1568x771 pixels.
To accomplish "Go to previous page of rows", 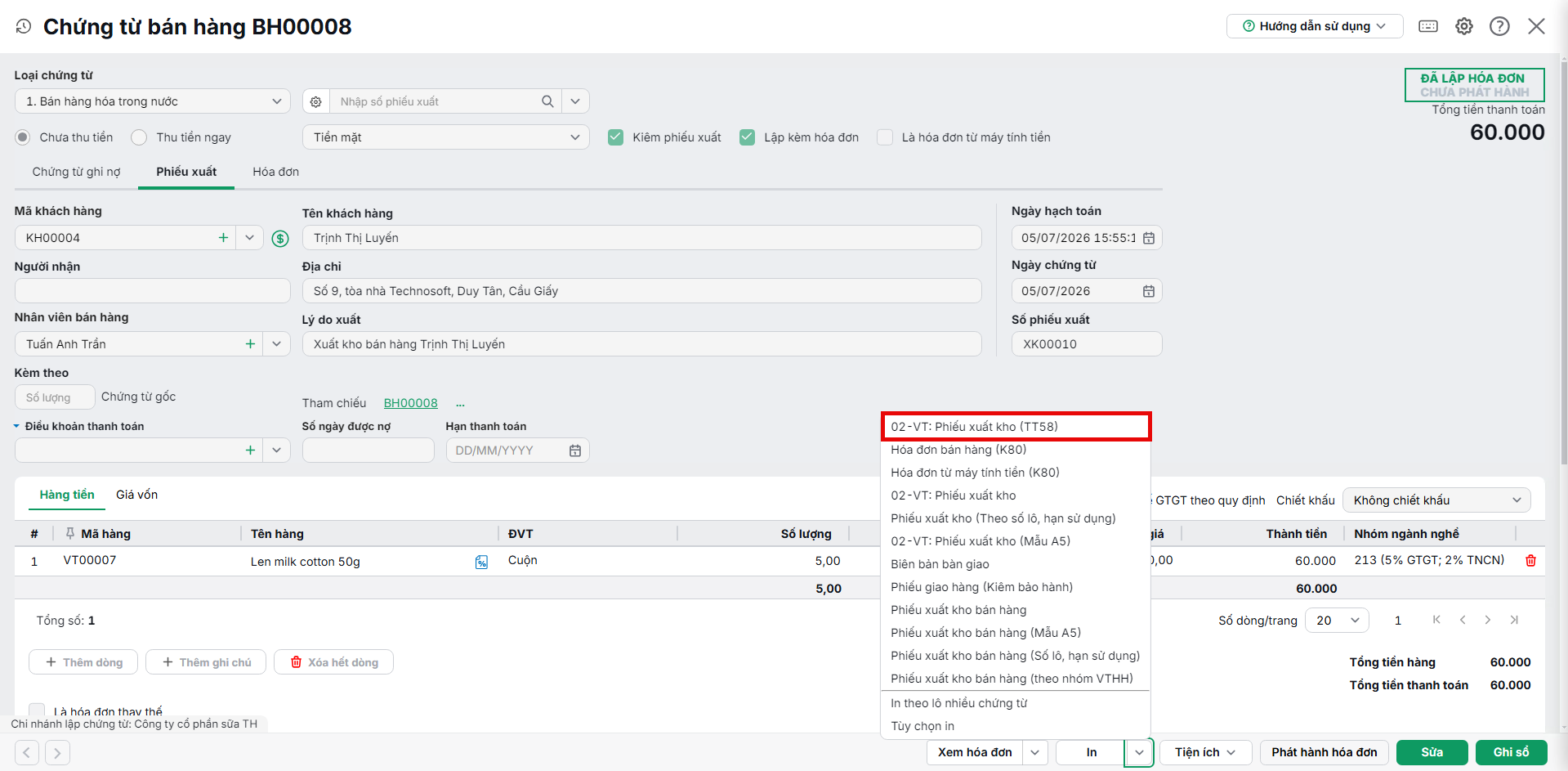I will click(1463, 620).
